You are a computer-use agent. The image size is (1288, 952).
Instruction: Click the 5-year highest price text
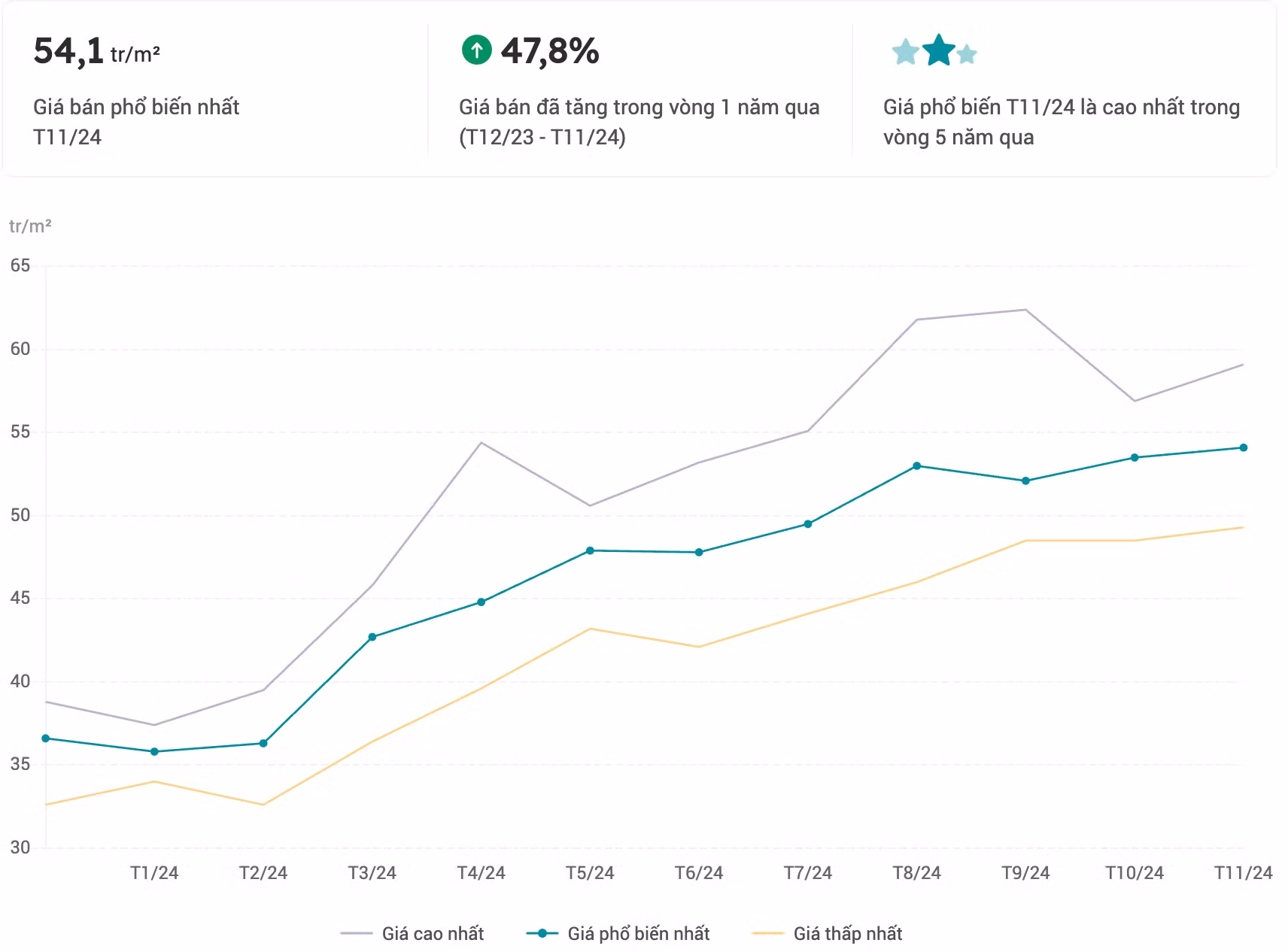click(x=1061, y=122)
